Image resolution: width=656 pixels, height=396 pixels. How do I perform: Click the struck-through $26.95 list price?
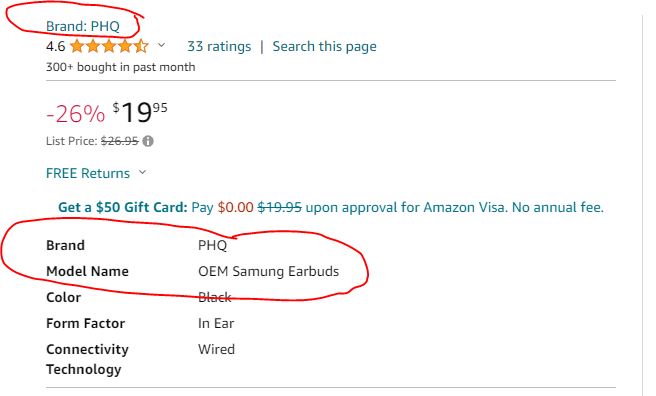(119, 141)
